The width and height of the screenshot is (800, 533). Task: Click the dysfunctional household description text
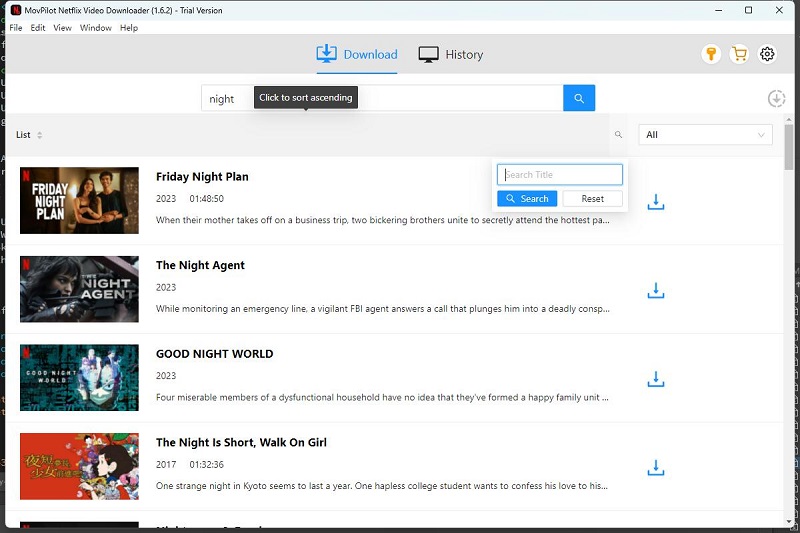382,397
